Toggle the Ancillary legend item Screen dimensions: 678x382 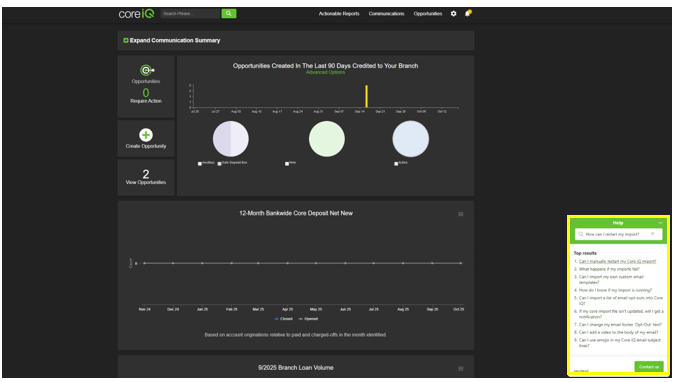[206, 163]
